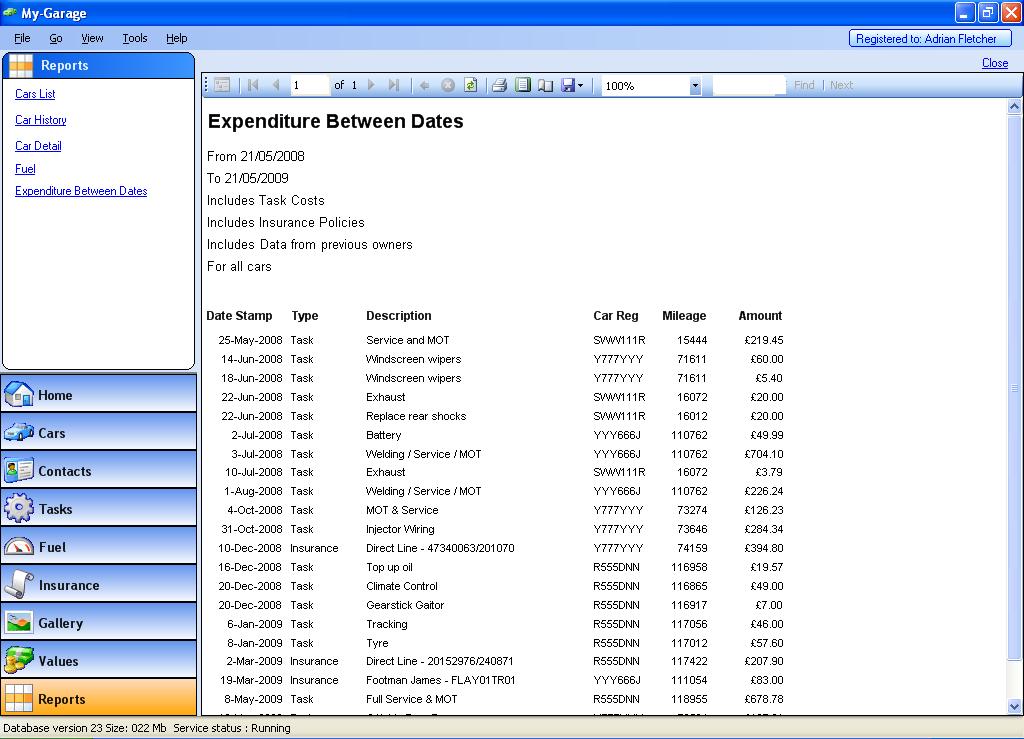
Task: Click the report scrollbar down arrow
Action: click(x=1015, y=706)
